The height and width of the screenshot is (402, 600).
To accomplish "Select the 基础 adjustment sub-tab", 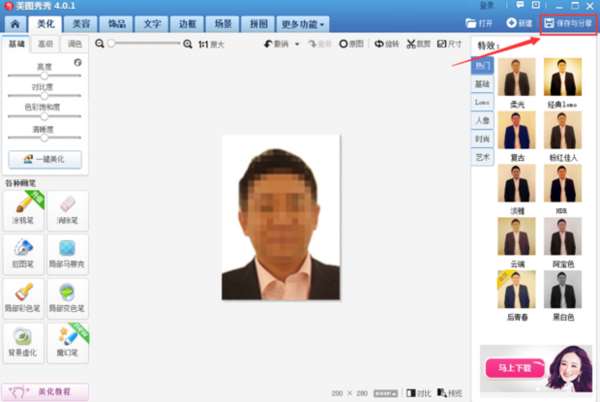I will pos(16,44).
